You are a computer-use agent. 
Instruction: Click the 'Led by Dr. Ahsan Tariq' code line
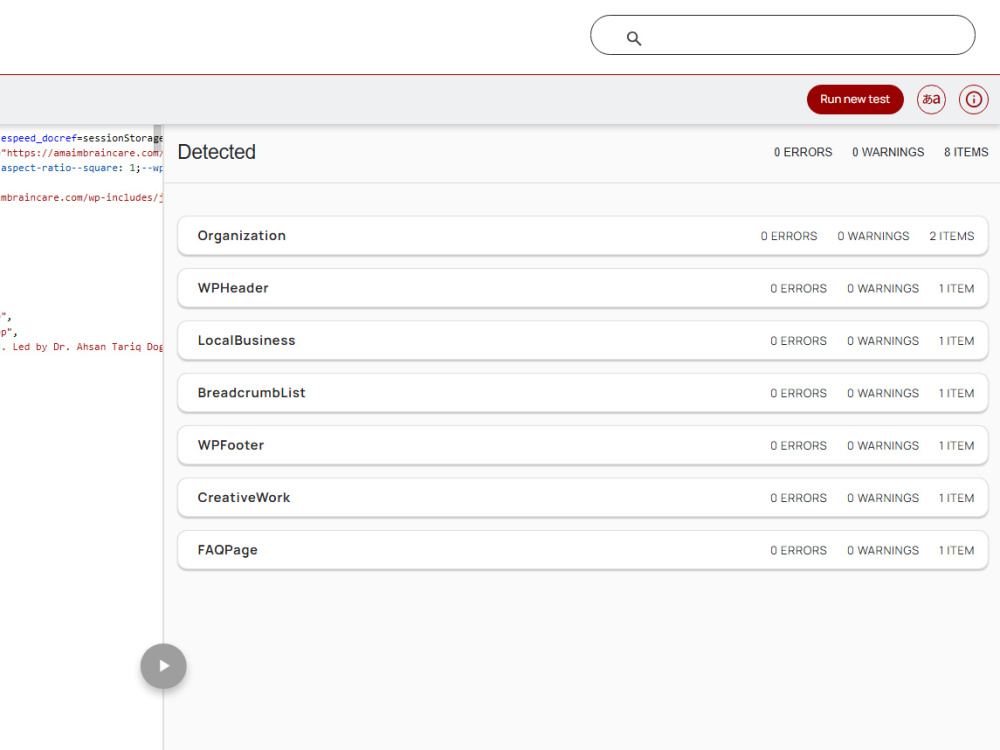point(82,347)
